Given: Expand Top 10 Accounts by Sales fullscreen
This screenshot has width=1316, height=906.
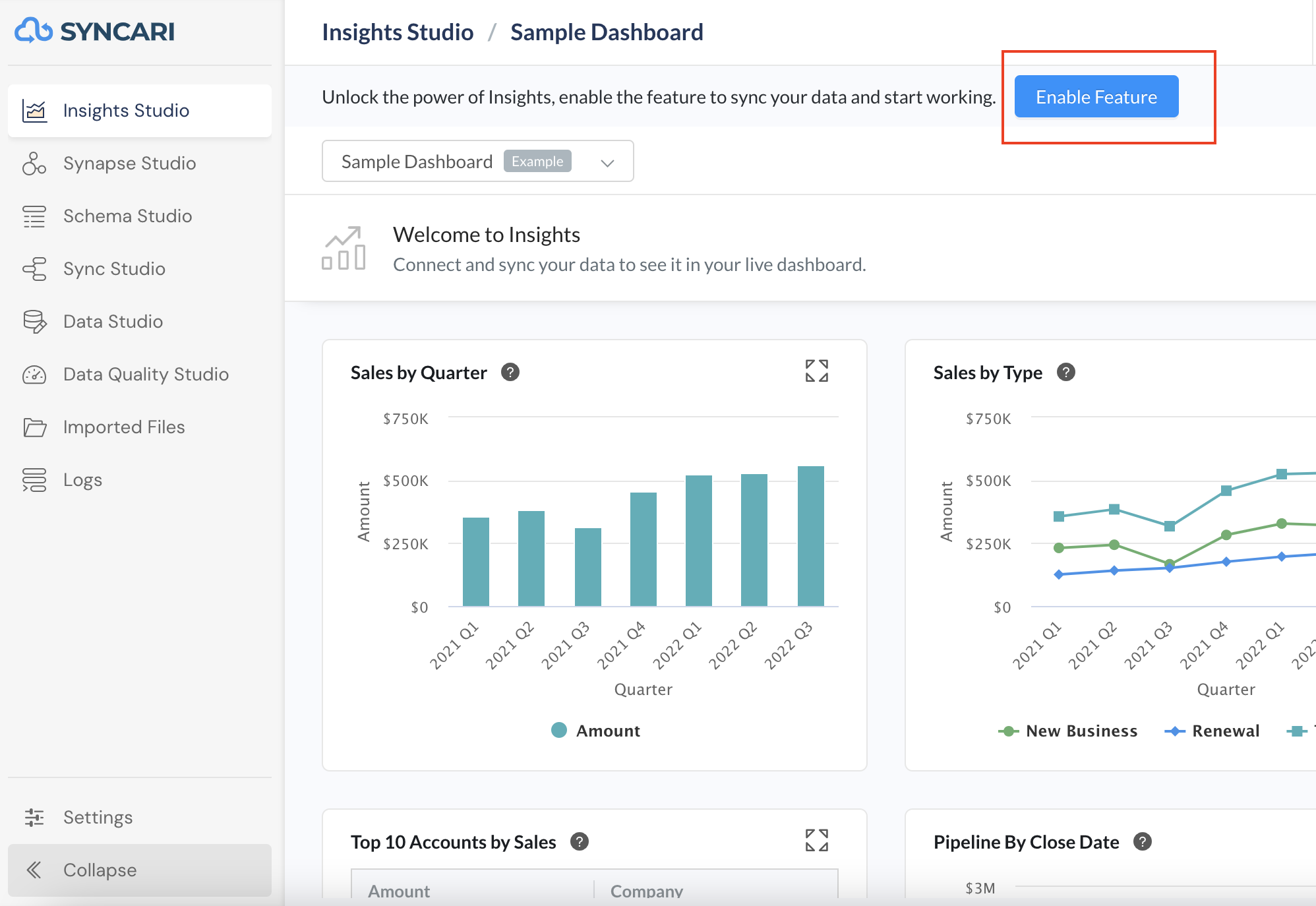Looking at the screenshot, I should coord(817,840).
